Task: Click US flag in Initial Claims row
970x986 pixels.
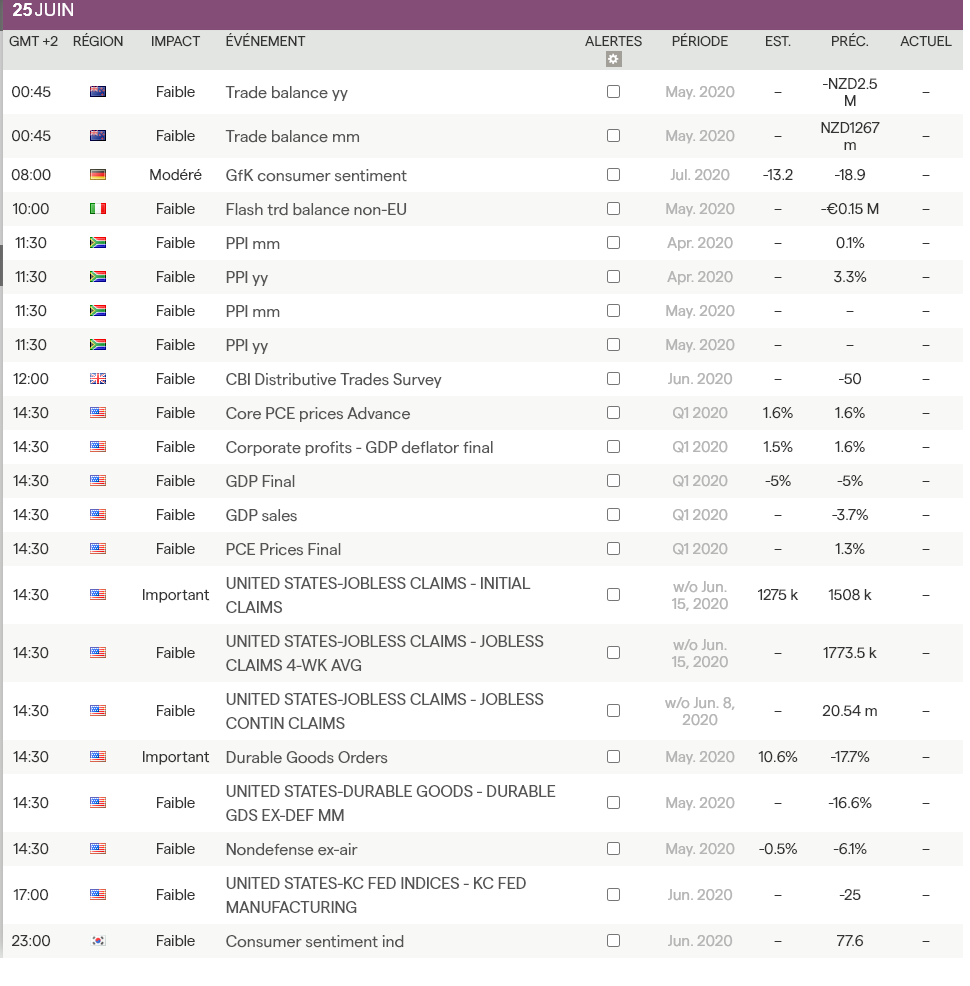Action: click(98, 595)
